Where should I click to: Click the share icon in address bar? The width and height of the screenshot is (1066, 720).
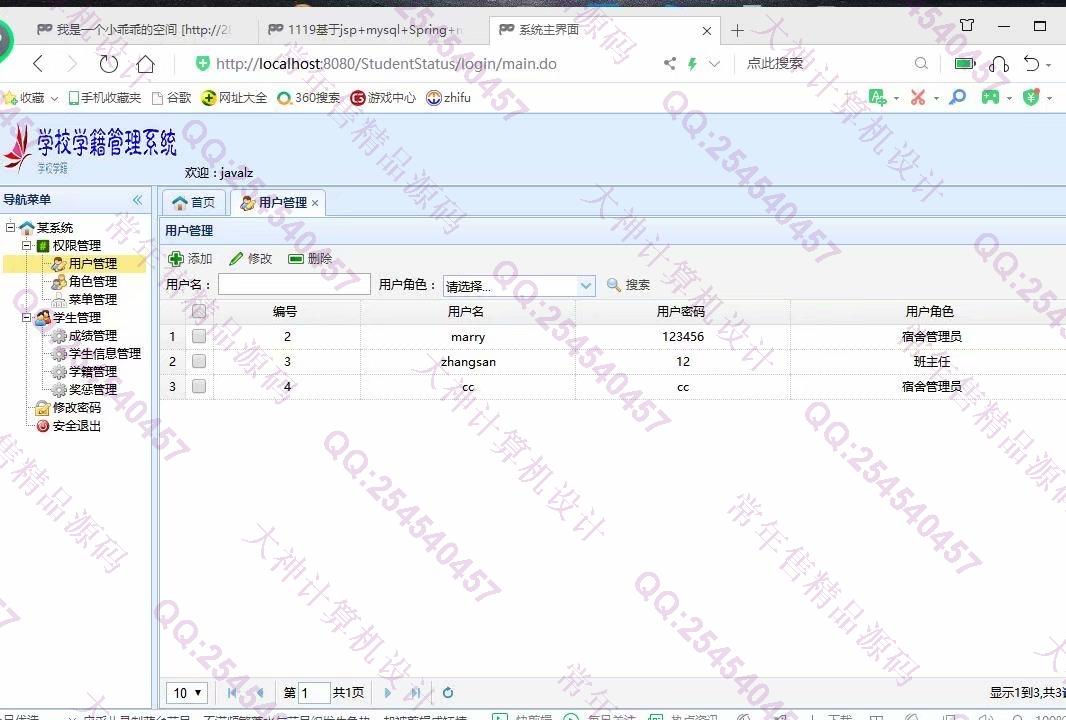coord(670,64)
